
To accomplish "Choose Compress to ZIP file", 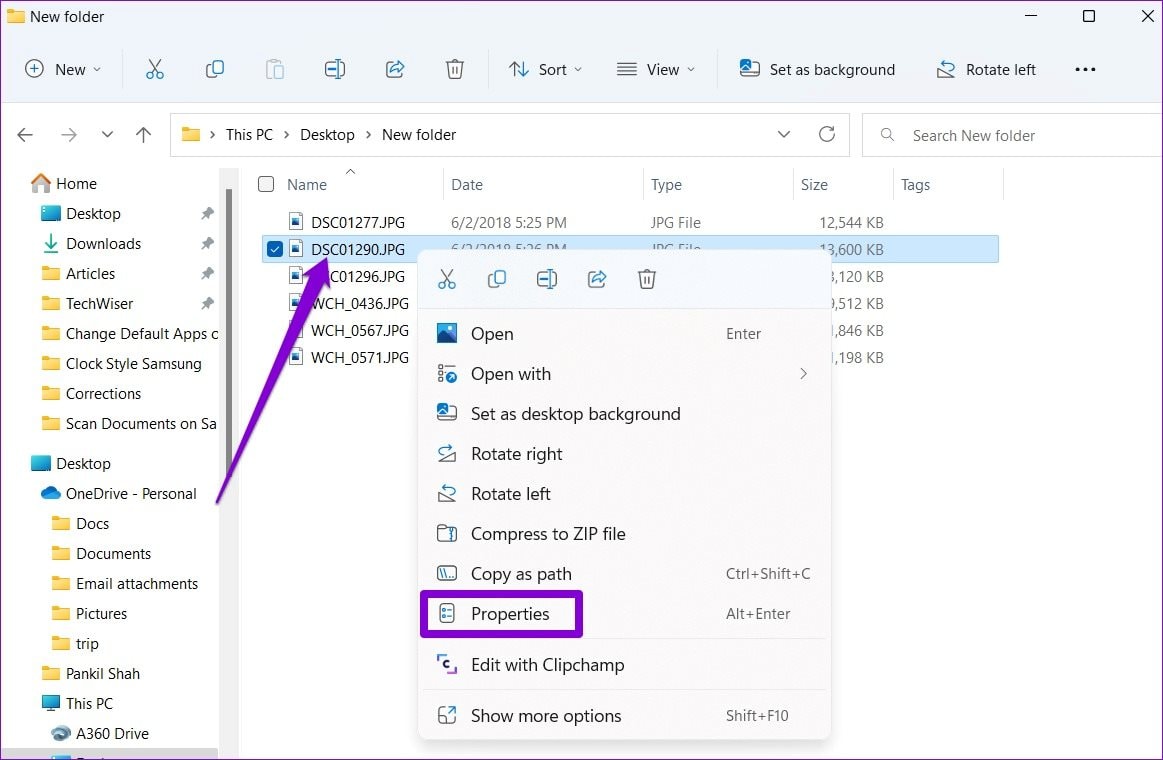I will tap(625, 534).
